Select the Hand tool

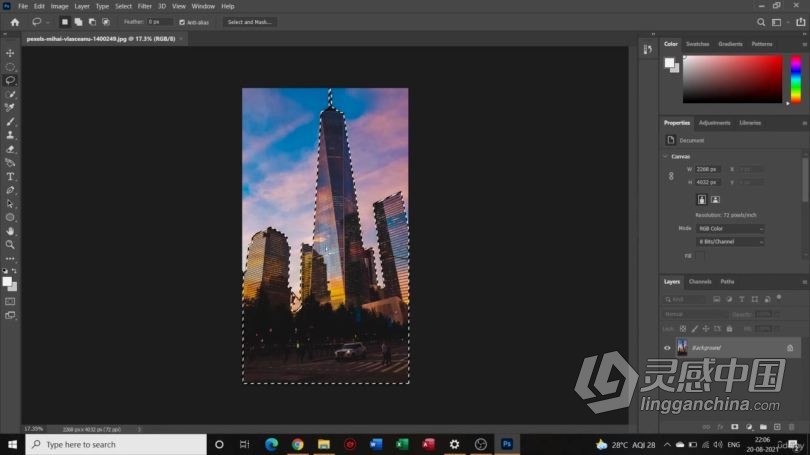click(10, 231)
